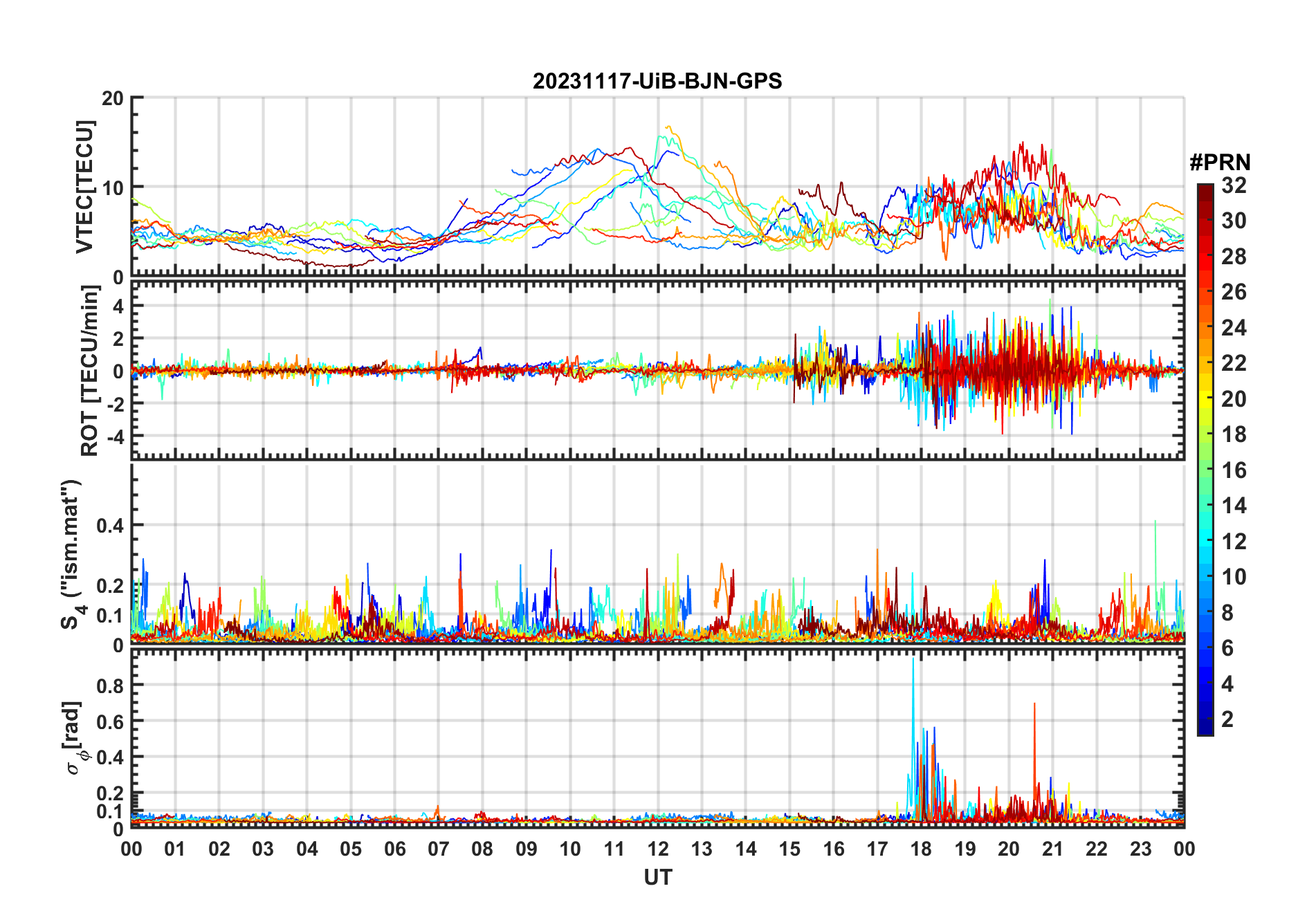Select colorbar tick label "28"
Image resolution: width=1316 pixels, height=920 pixels.
[x=1234, y=257]
